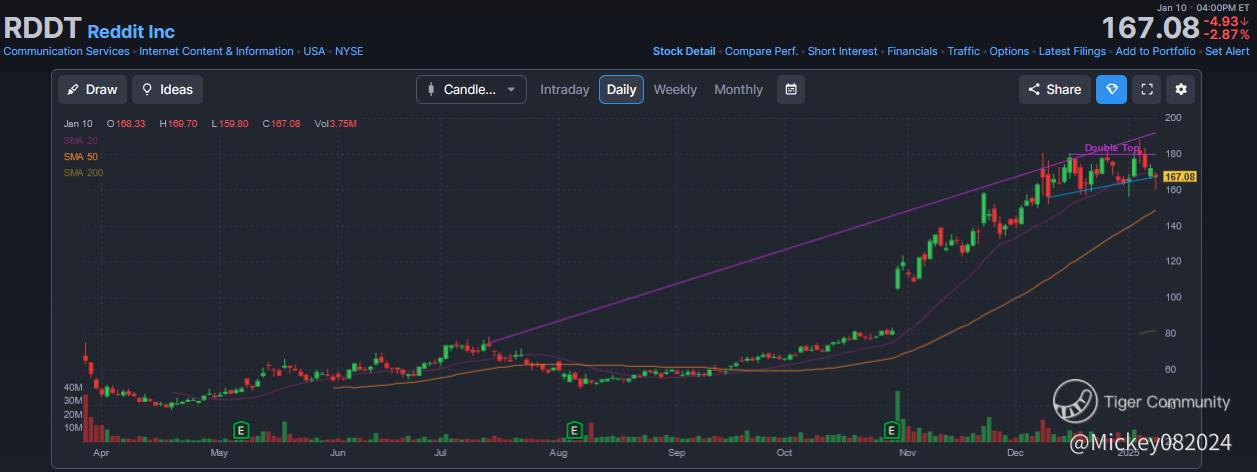1257x472 pixels.
Task: Switch to Intraday timeframe
Action: pos(565,89)
